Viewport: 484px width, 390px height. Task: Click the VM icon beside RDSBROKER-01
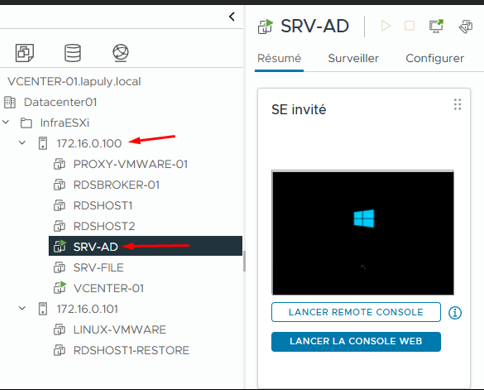(x=59, y=185)
